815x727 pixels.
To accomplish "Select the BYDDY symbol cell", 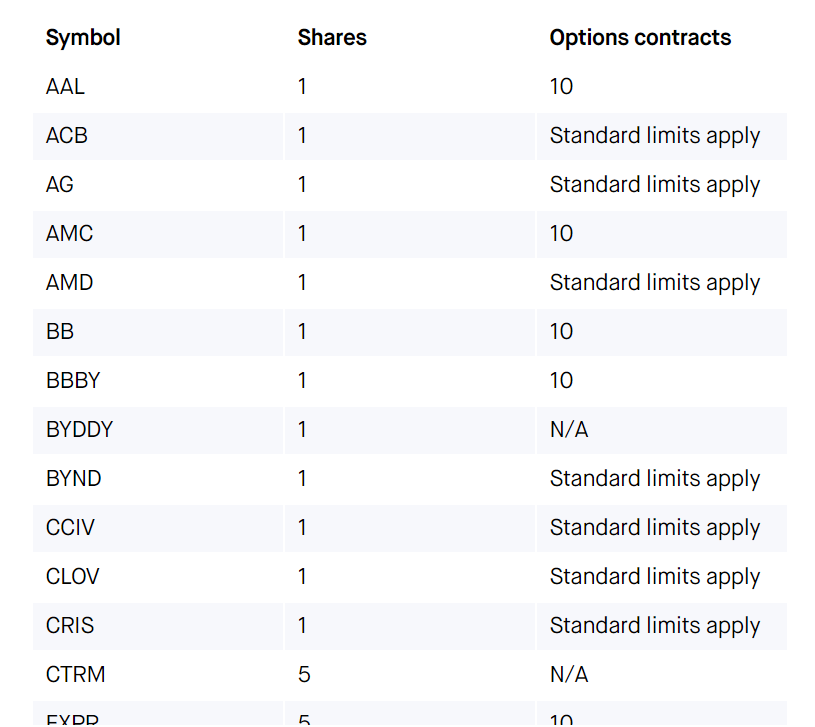I will pos(158,430).
